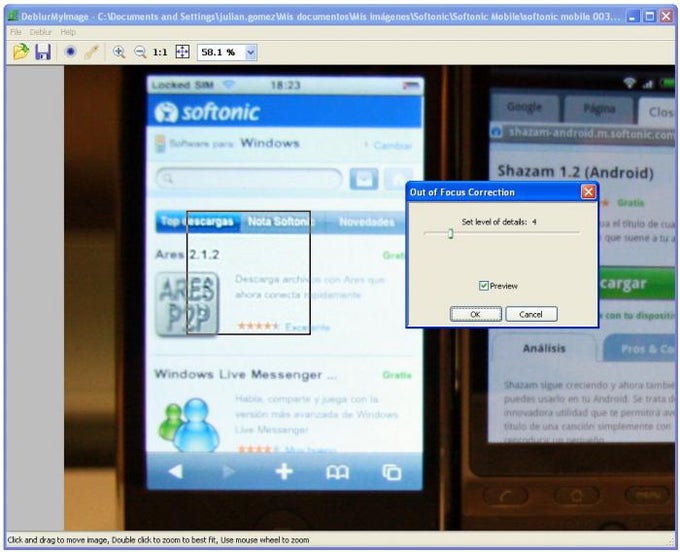Zoom in with the magnifier plus icon
Image resolution: width=680 pixels, height=552 pixels.
pos(118,52)
